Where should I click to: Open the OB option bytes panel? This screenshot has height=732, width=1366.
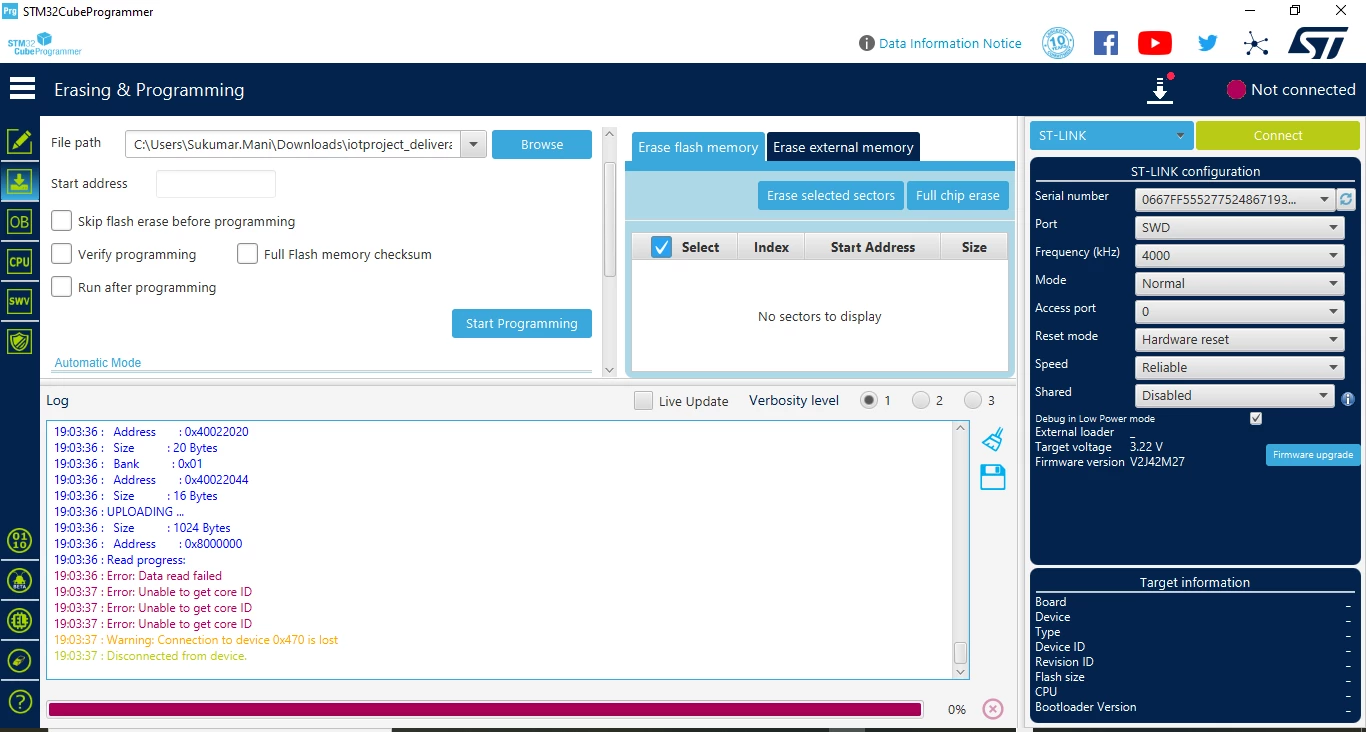pyautogui.click(x=19, y=222)
